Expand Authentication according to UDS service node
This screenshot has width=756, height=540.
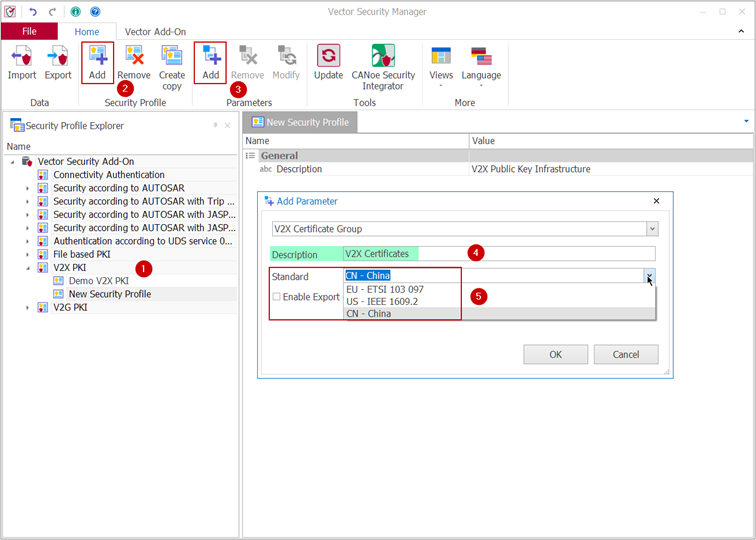[27, 241]
